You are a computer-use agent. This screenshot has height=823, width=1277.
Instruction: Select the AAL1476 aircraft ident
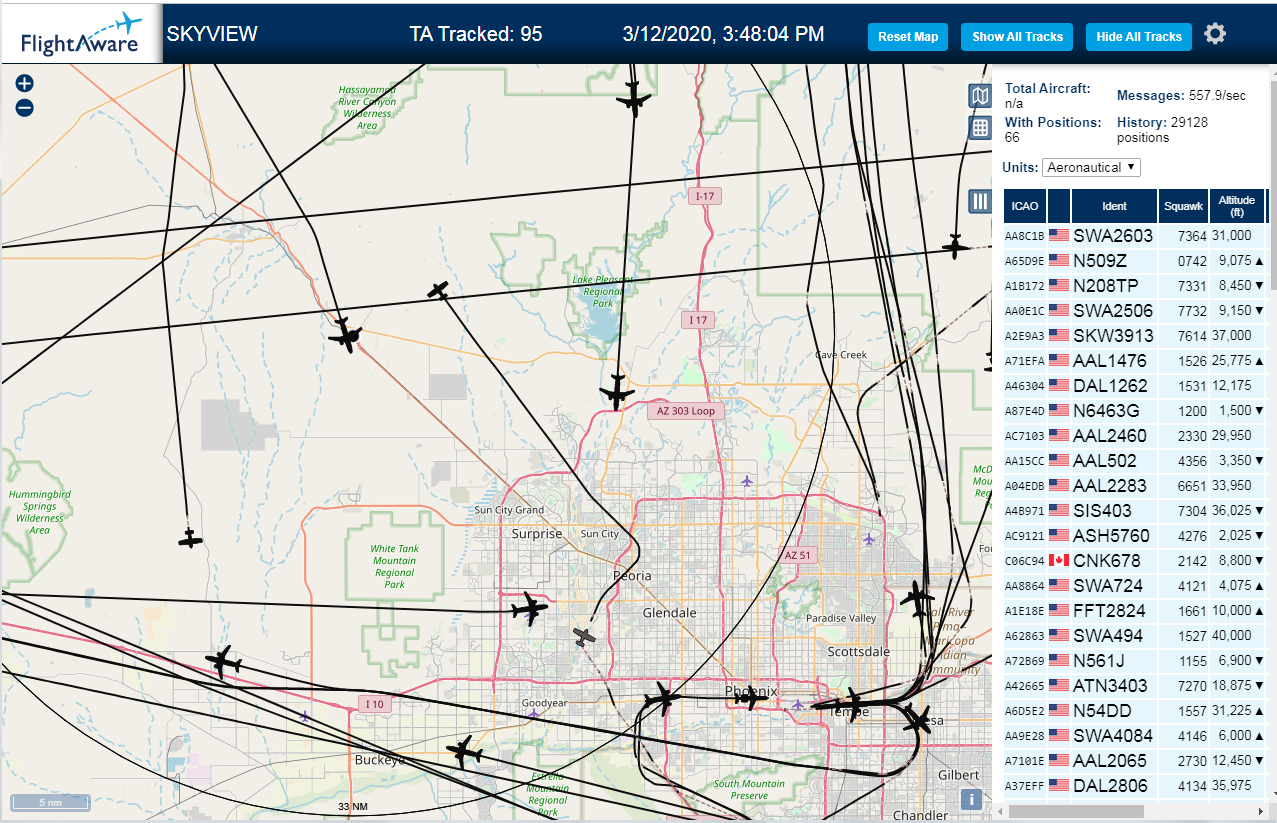pyautogui.click(x=1110, y=361)
